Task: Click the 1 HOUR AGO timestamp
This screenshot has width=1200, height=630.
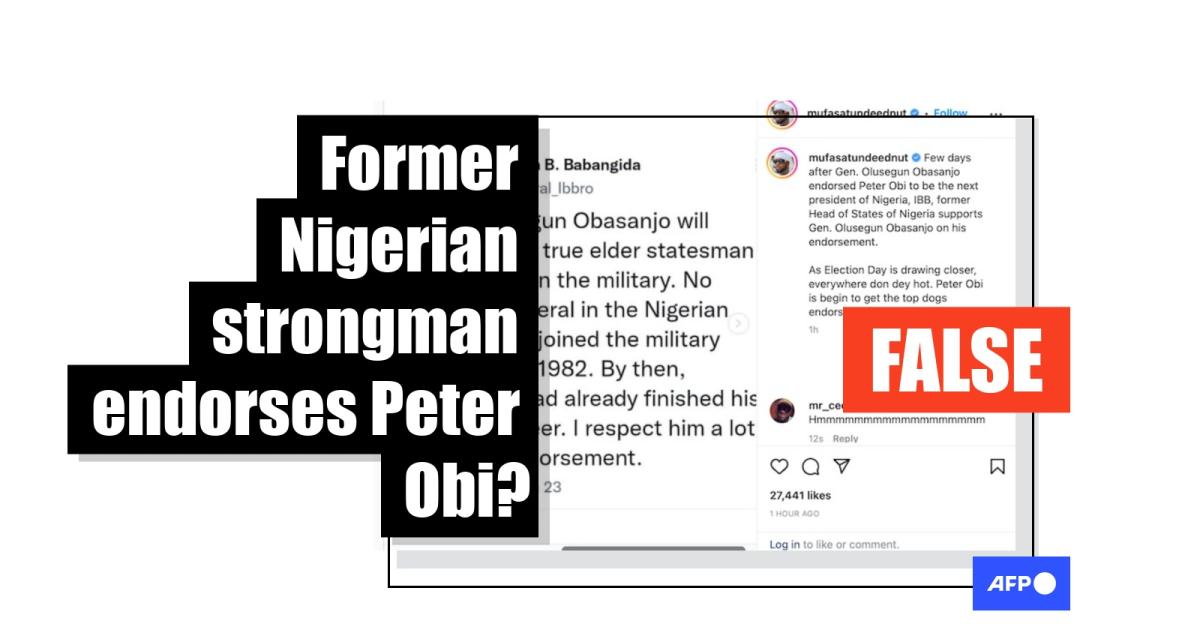Action: point(794,513)
